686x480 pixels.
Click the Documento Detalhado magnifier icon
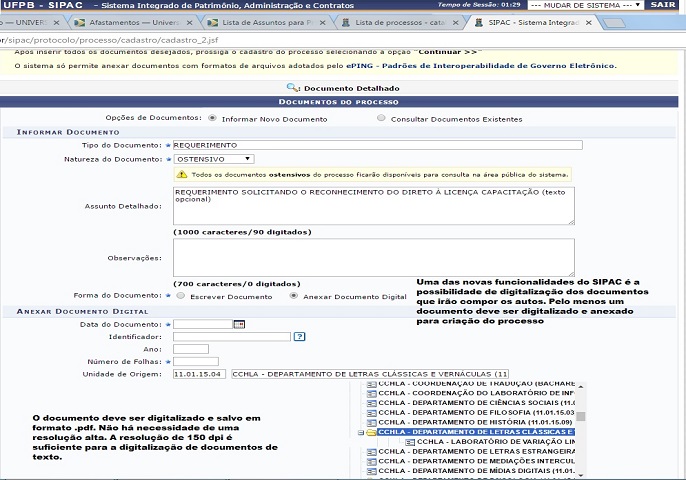click(293, 88)
